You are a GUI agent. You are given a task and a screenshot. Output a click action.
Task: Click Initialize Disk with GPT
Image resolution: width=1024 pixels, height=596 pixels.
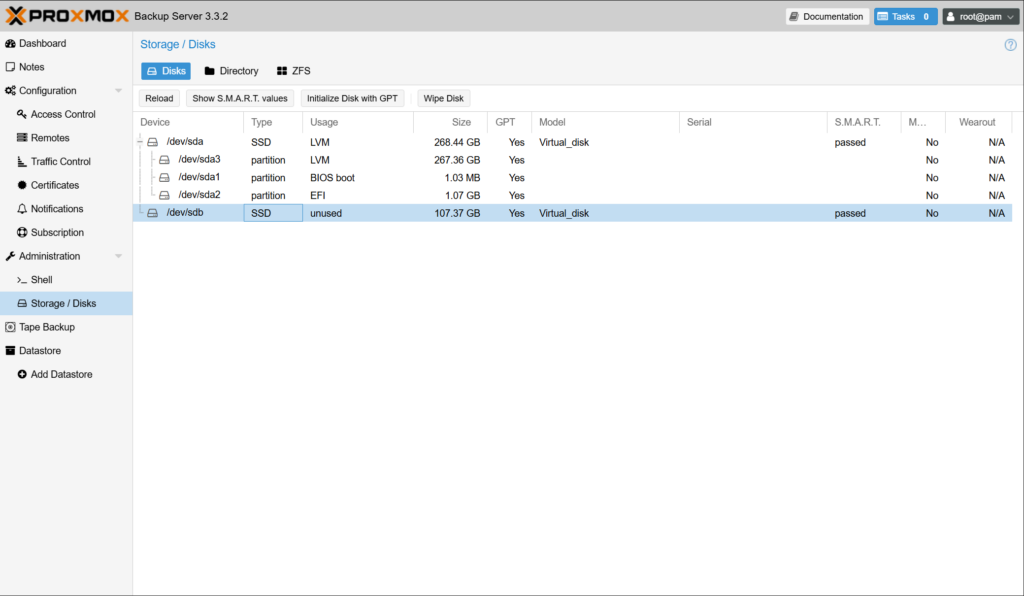(x=352, y=99)
